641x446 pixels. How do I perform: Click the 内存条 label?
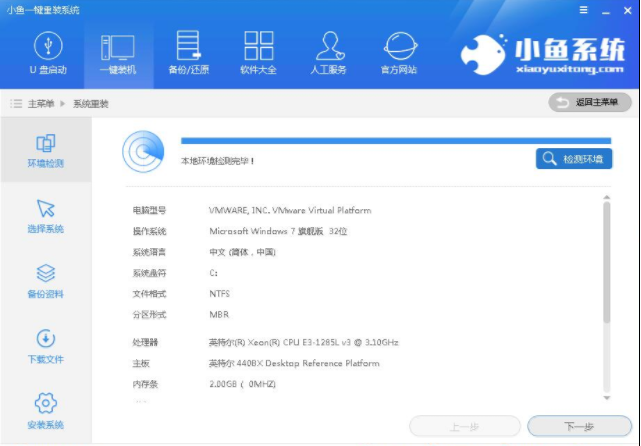coord(145,384)
